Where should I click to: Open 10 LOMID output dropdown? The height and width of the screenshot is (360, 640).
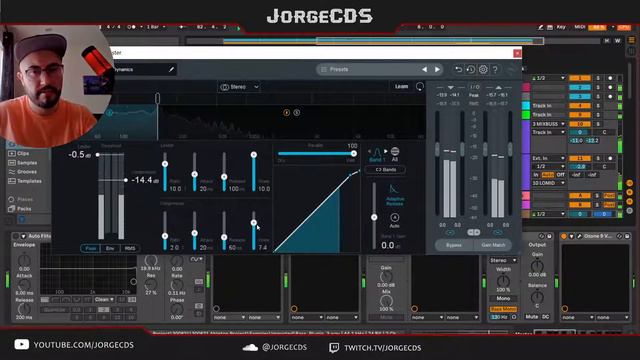[549, 183]
